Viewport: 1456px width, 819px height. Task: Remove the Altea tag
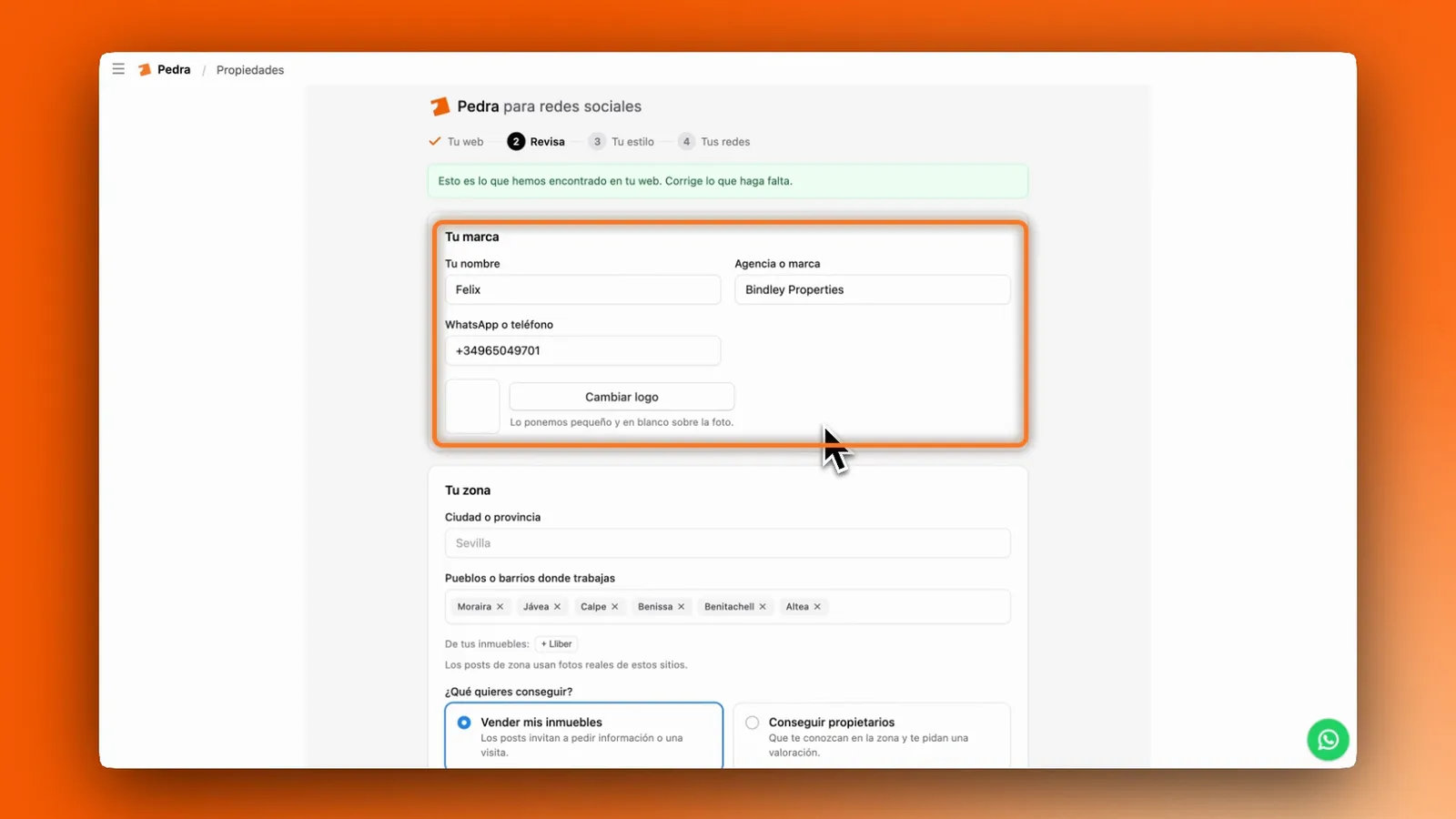(x=817, y=607)
